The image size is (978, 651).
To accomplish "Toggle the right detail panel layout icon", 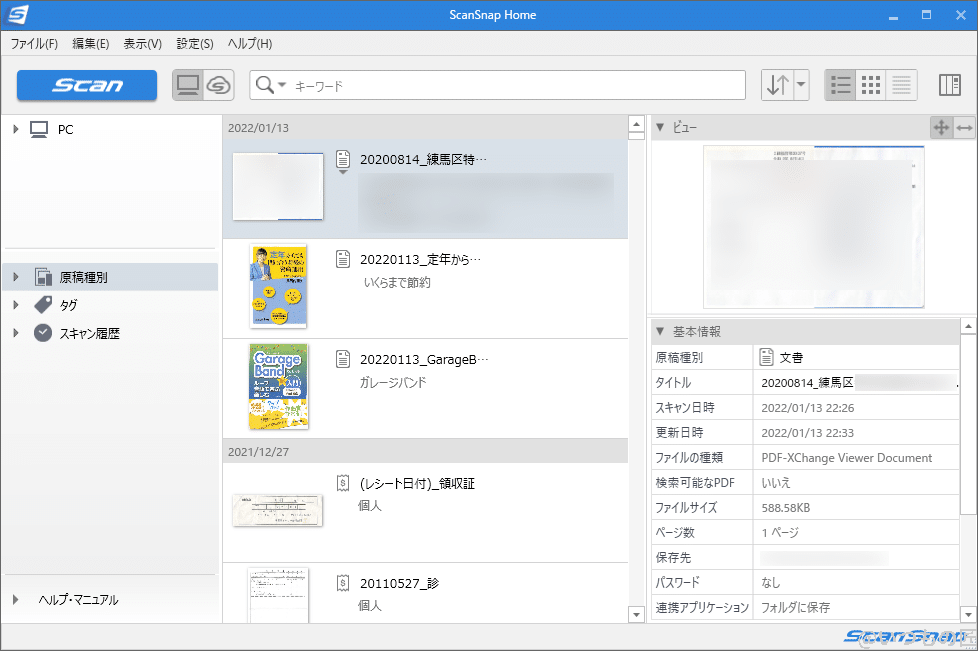I will click(x=948, y=85).
